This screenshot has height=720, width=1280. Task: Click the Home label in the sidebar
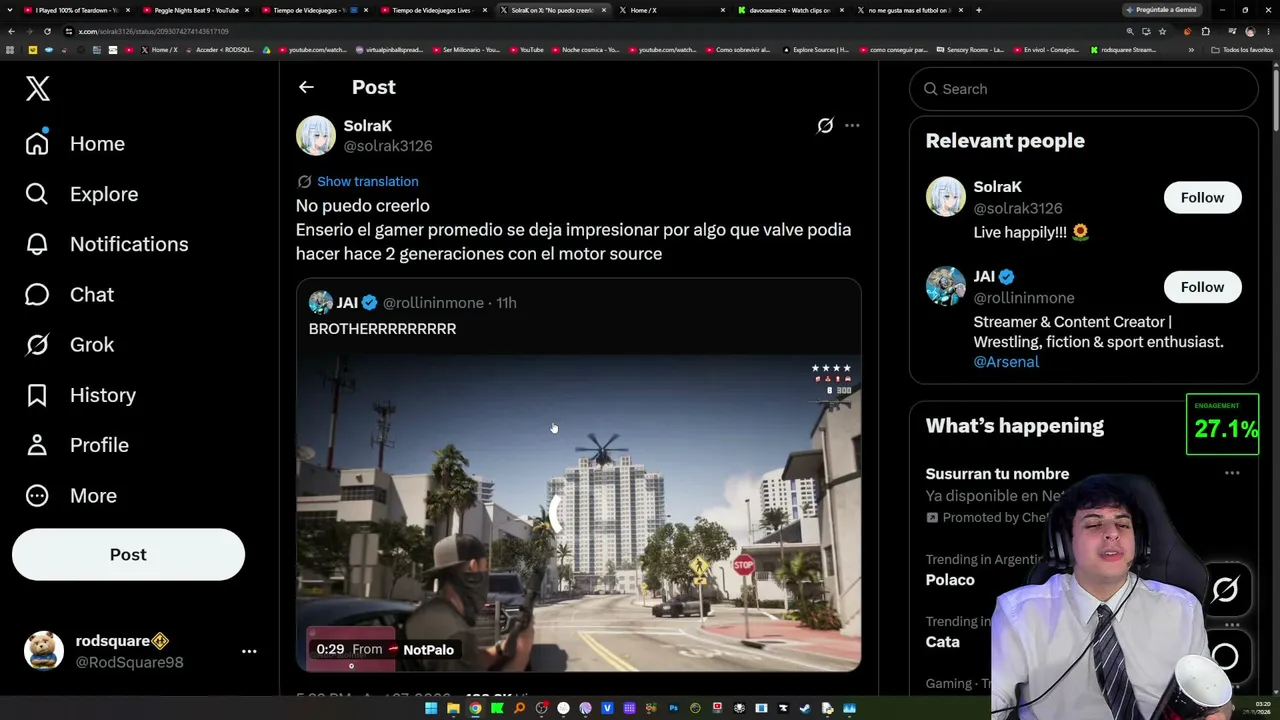point(97,144)
